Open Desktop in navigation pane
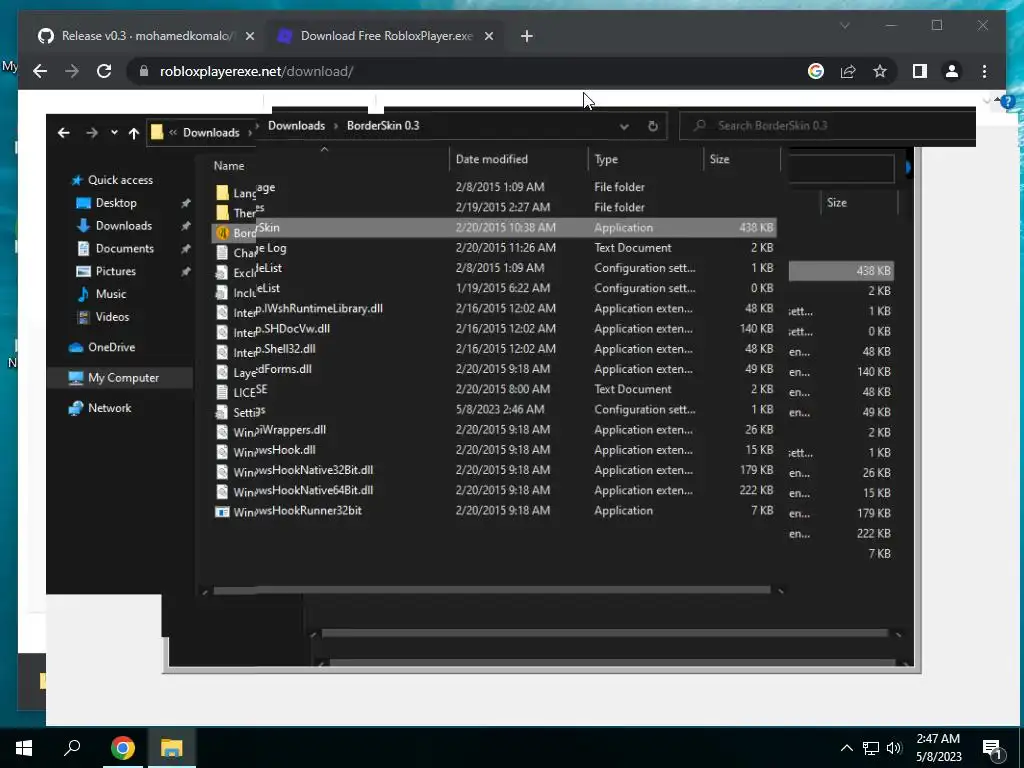This screenshot has height=768, width=1024. [116, 202]
